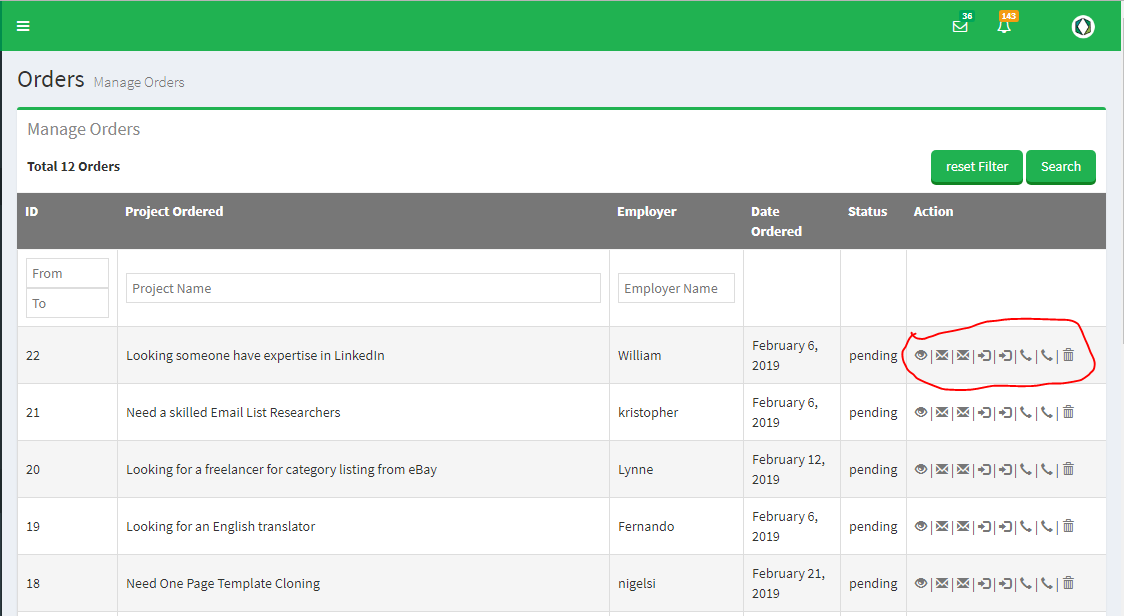
Task: Click the green Search button
Action: tap(1060, 167)
